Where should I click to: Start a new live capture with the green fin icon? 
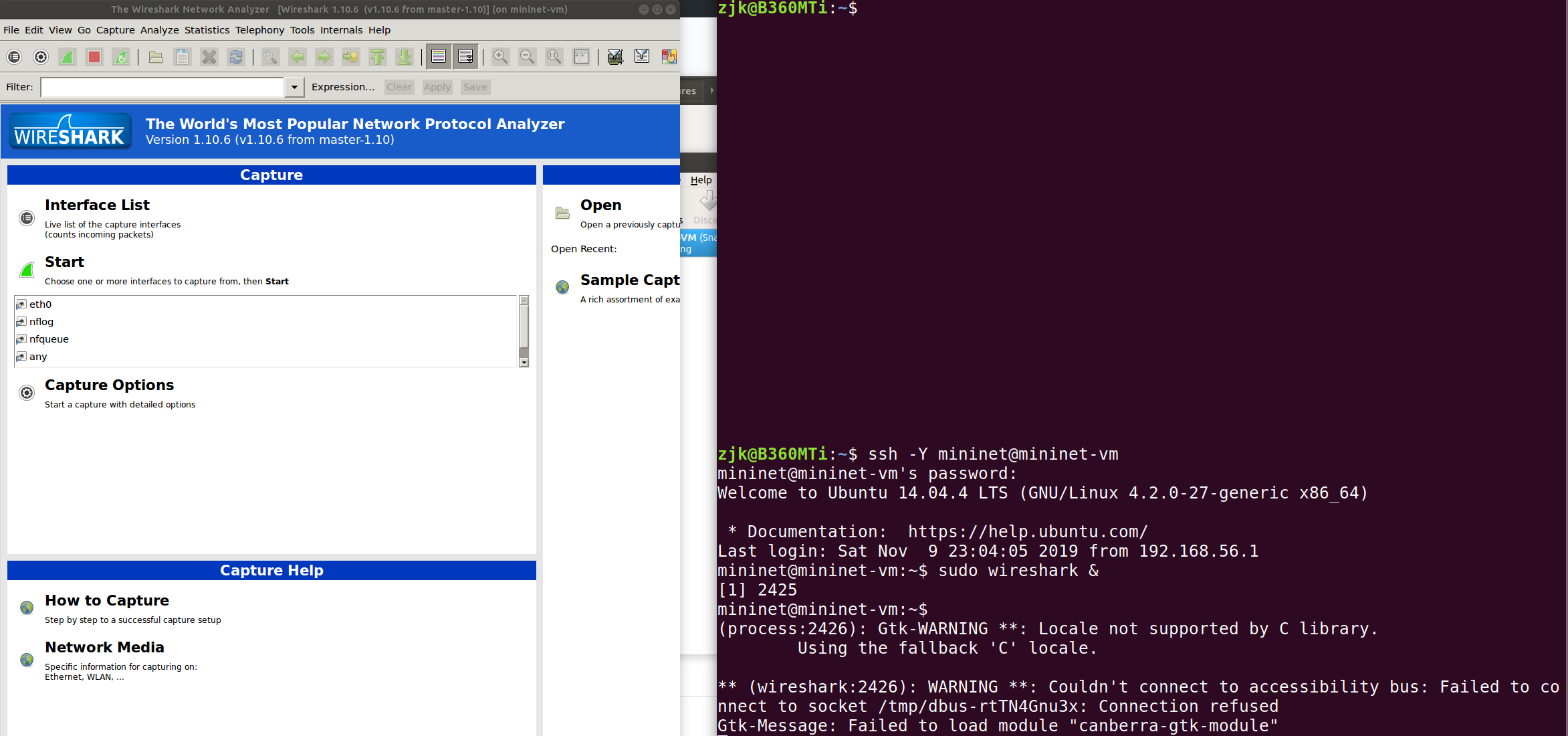[x=67, y=57]
